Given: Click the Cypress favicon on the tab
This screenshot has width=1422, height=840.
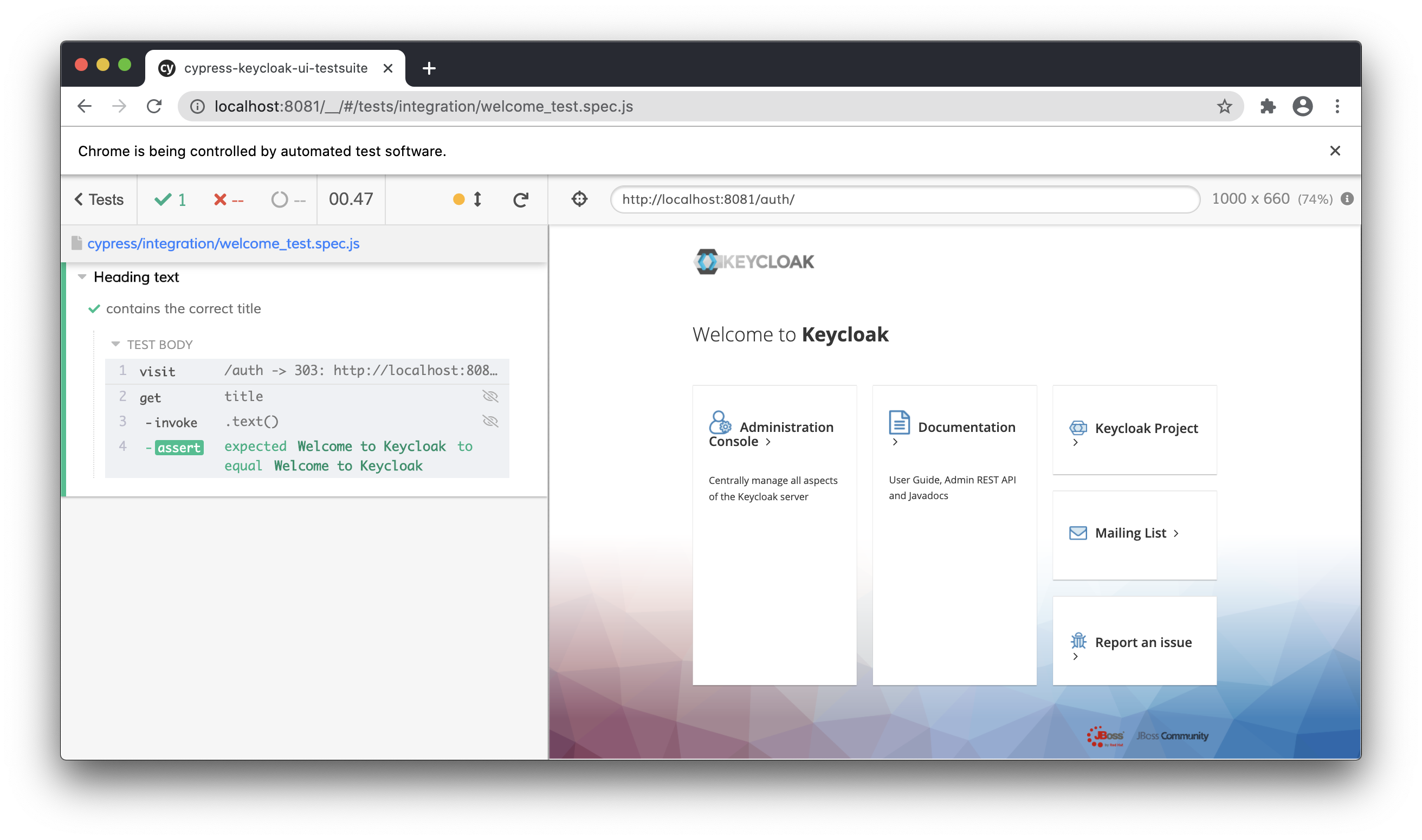Looking at the screenshot, I should (x=166, y=68).
